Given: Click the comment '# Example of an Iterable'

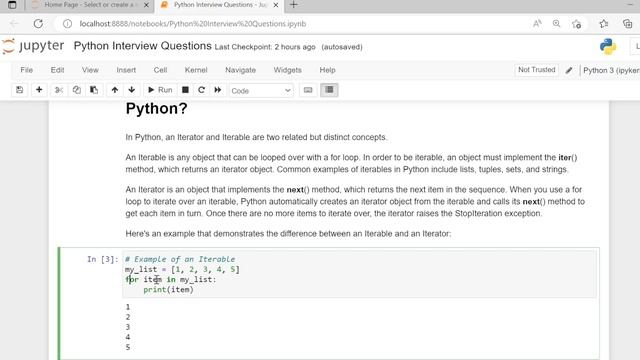Looking at the screenshot, I should click(180, 259).
